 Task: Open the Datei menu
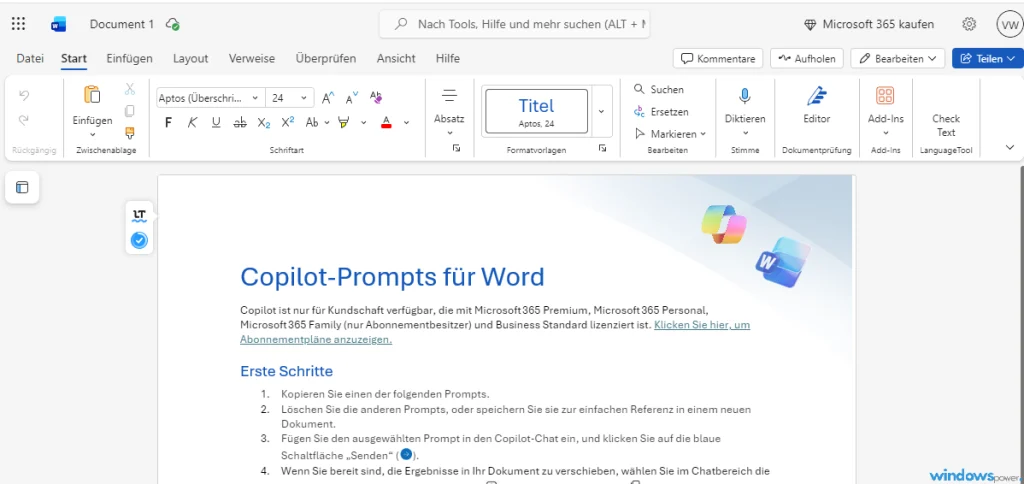pyautogui.click(x=30, y=58)
